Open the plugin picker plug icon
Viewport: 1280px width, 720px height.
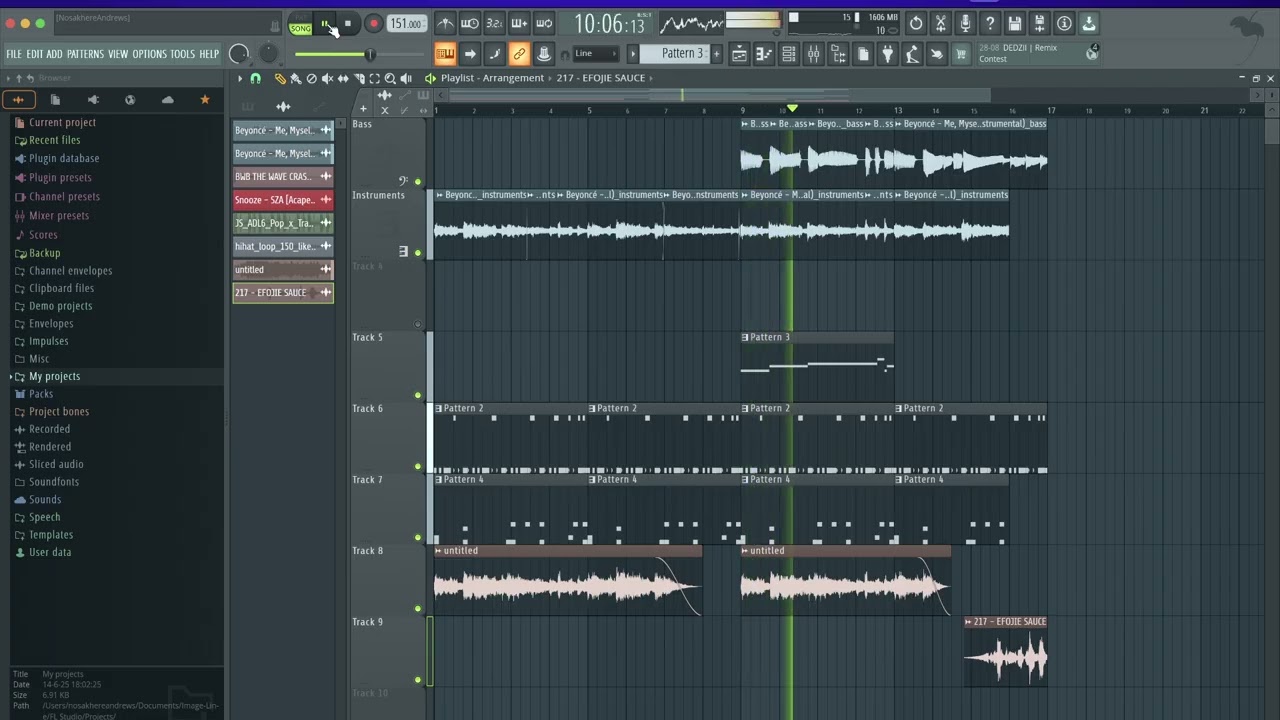[887, 54]
